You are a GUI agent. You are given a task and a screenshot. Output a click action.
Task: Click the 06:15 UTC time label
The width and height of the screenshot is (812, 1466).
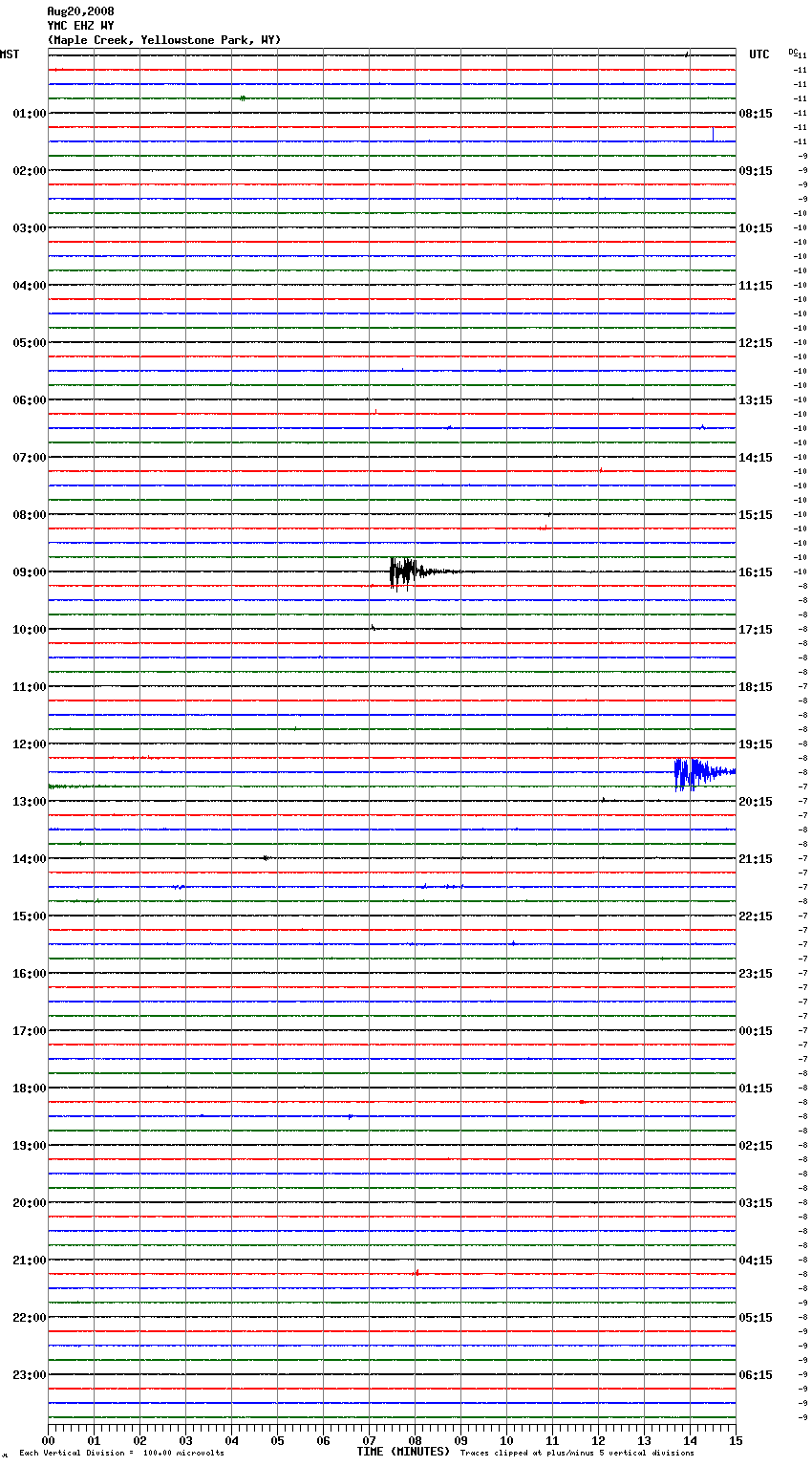coord(756,1375)
